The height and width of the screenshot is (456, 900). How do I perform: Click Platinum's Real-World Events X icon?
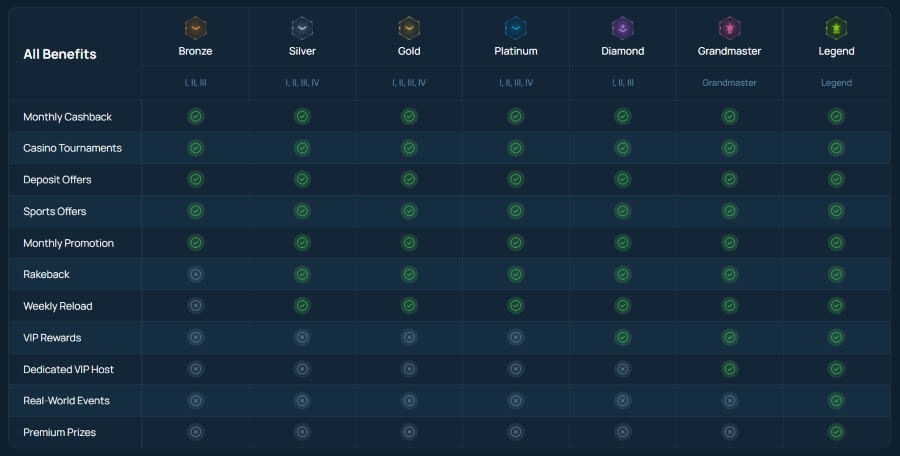516,400
